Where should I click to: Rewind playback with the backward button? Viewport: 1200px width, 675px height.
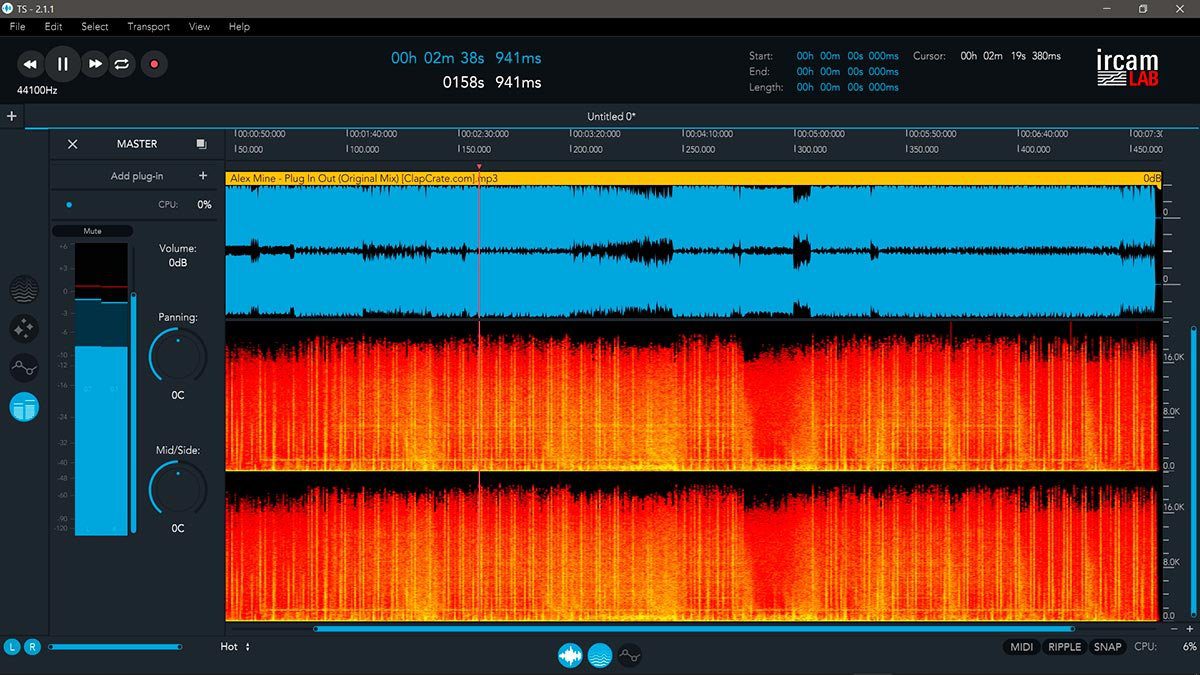click(x=30, y=64)
